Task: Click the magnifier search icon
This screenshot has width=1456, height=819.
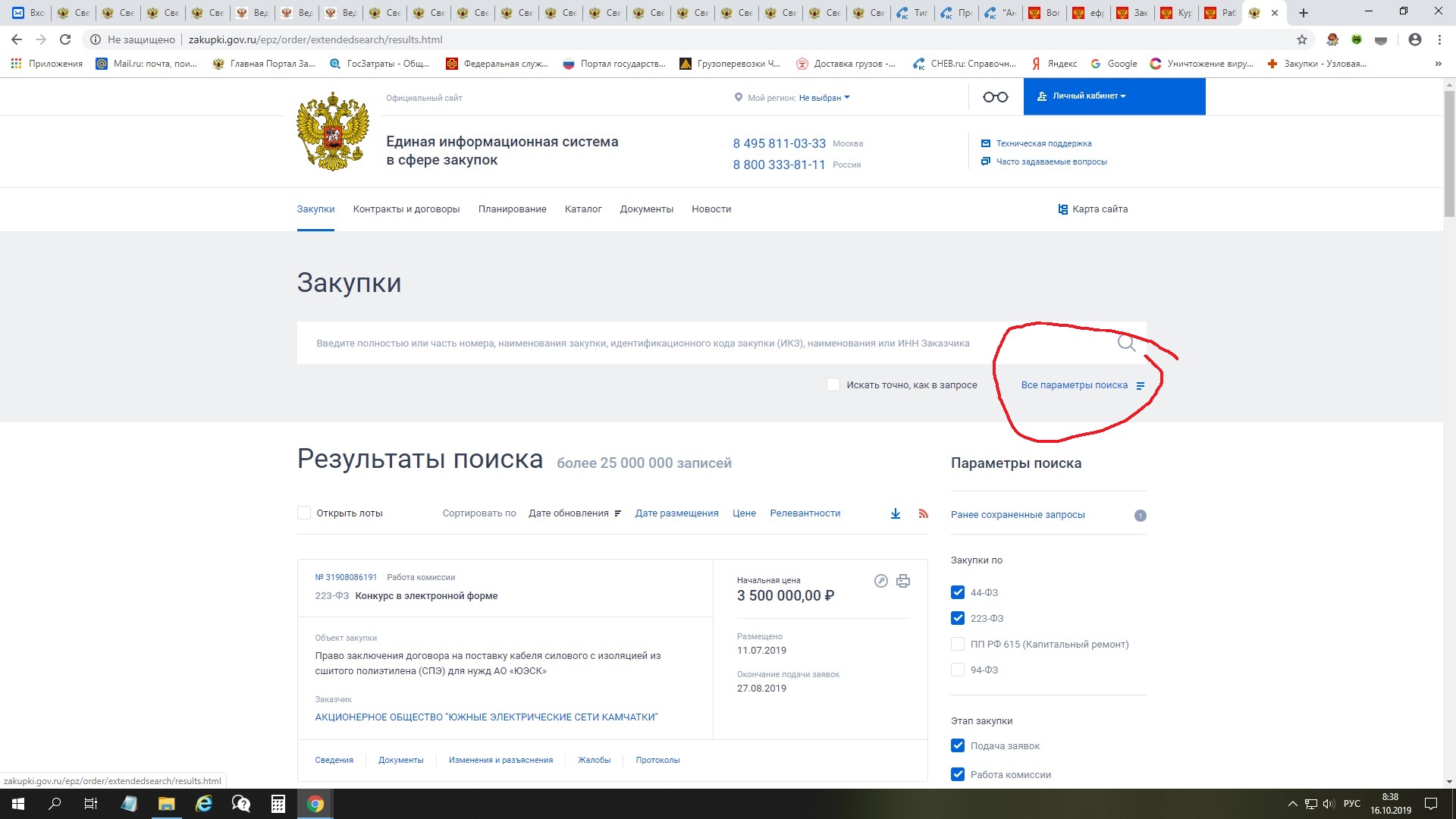Action: click(1126, 344)
